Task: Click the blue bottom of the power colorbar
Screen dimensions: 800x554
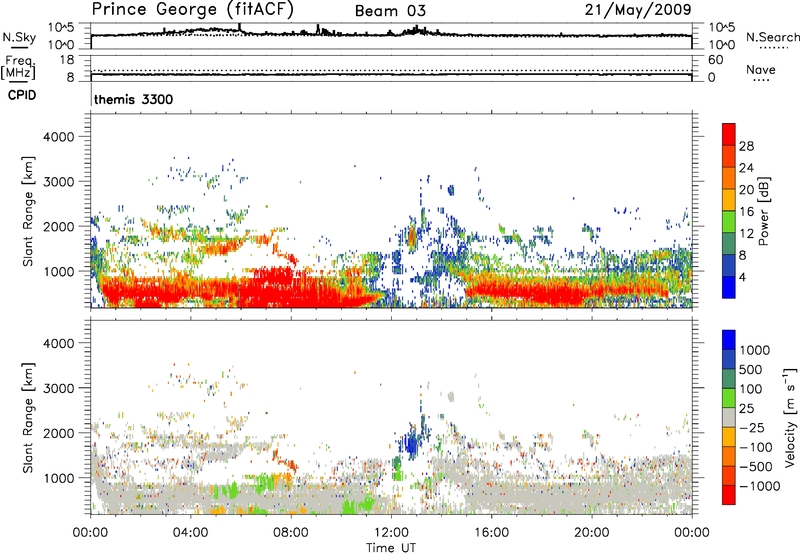Action: tap(729, 287)
